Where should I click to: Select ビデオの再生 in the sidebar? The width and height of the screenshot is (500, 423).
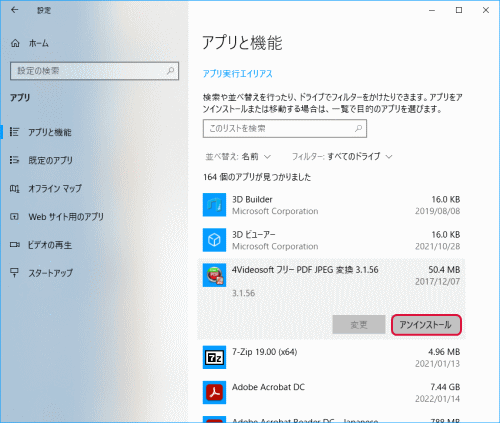tap(50, 245)
